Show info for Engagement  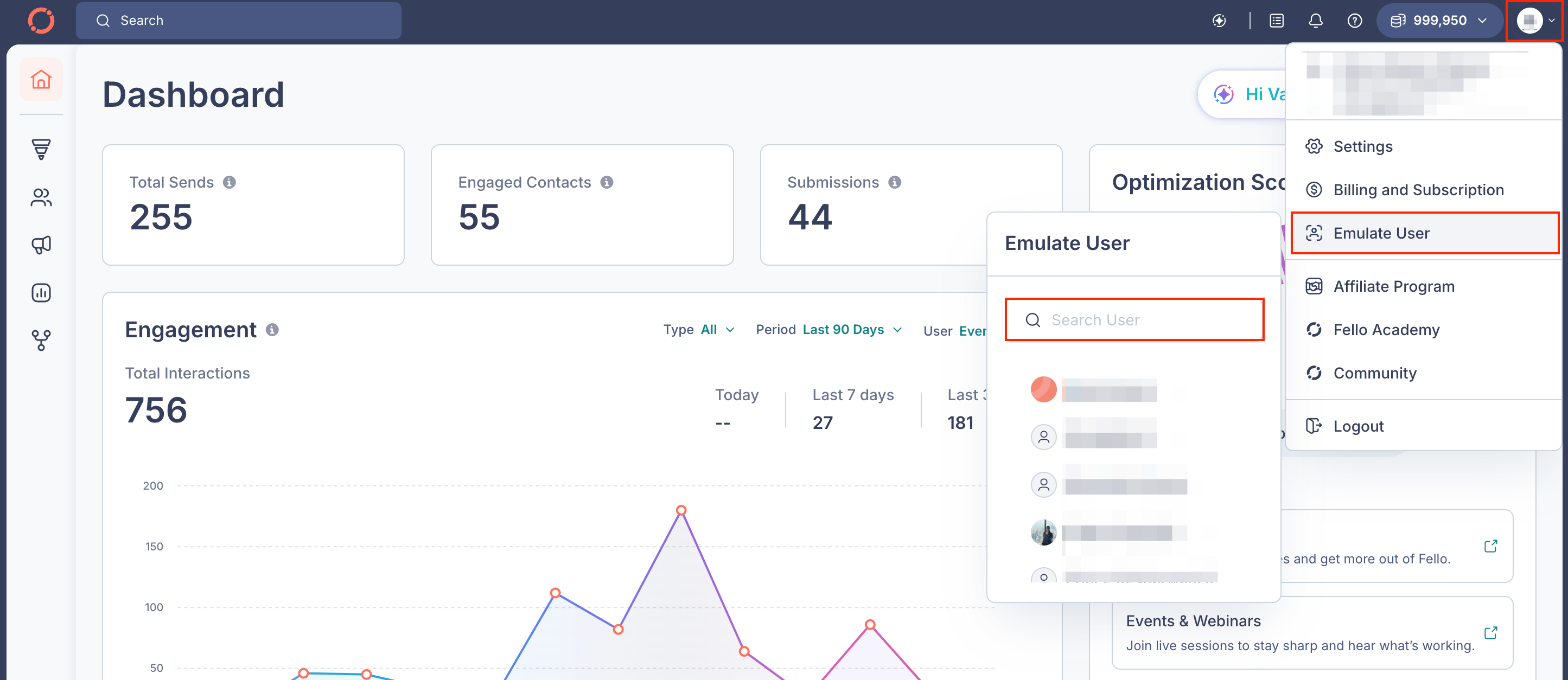pos(272,329)
